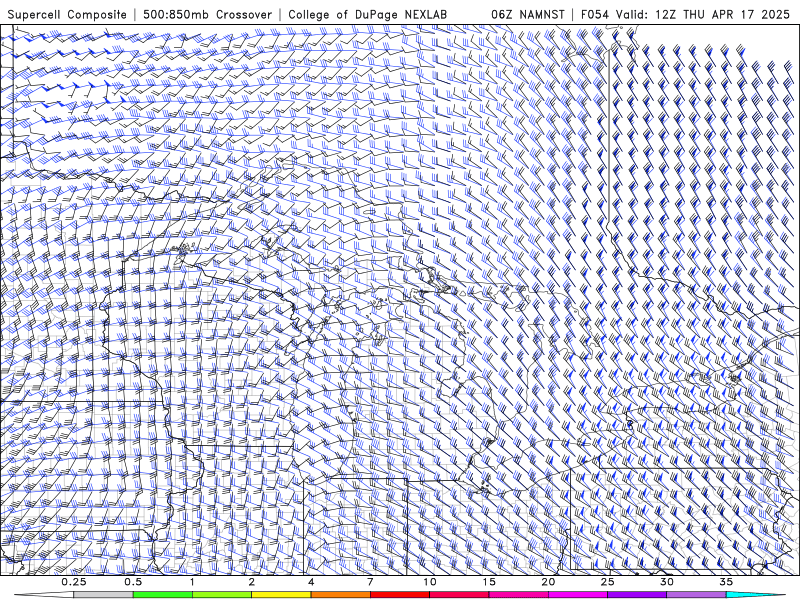Screen dimensions: 800x600
Task: Click the legend value "20"
Action: coord(548,582)
